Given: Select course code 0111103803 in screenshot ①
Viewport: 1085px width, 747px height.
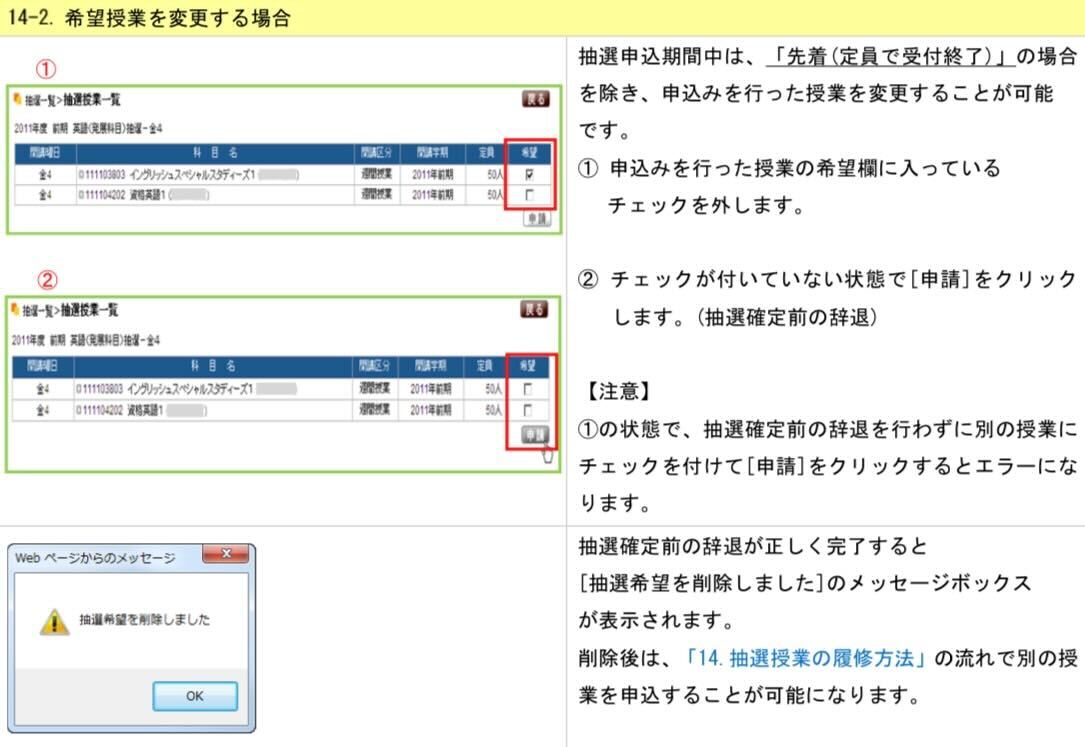Looking at the screenshot, I should (x=102, y=175).
